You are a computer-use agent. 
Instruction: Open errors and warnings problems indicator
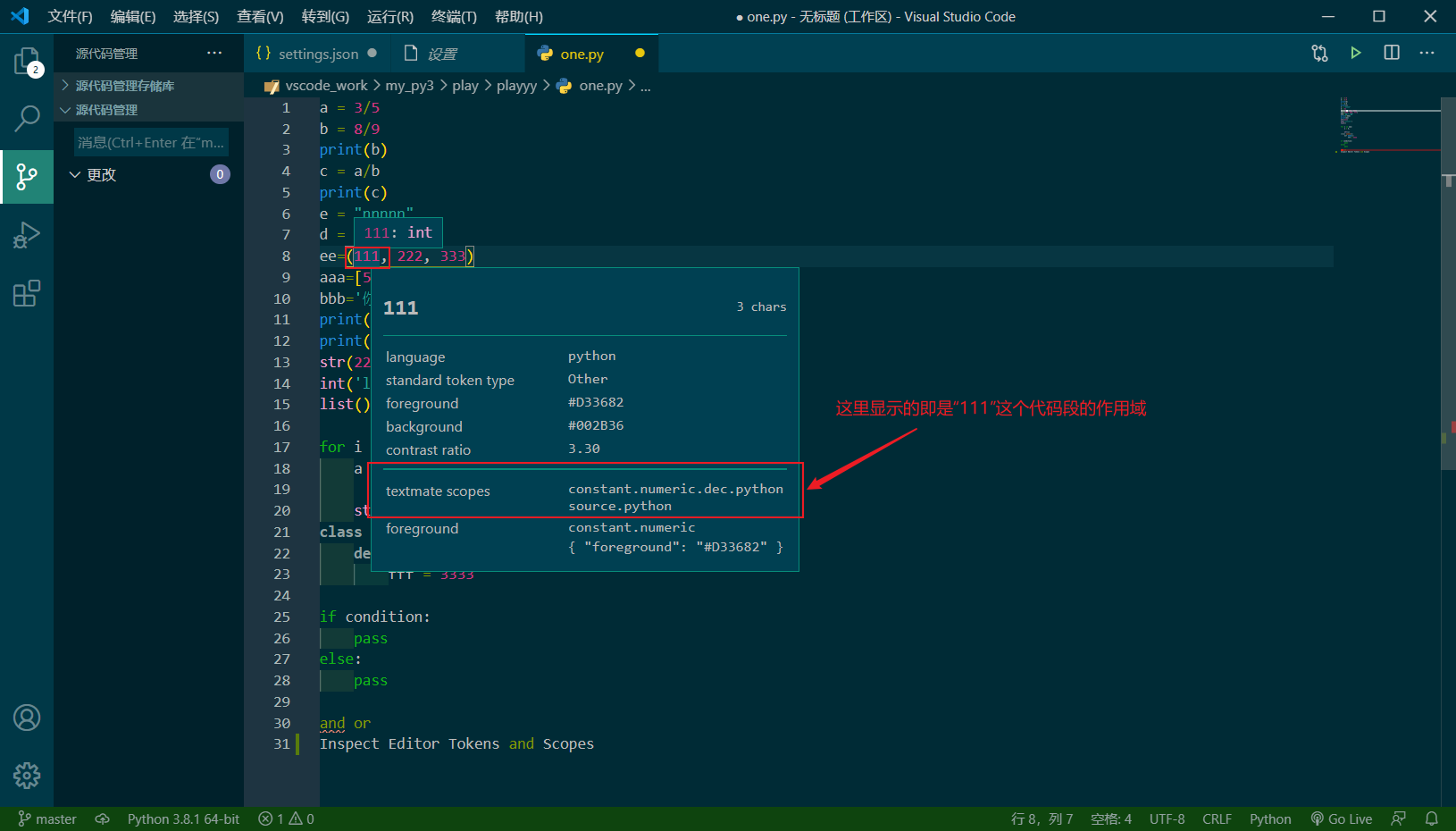pyautogui.click(x=286, y=818)
